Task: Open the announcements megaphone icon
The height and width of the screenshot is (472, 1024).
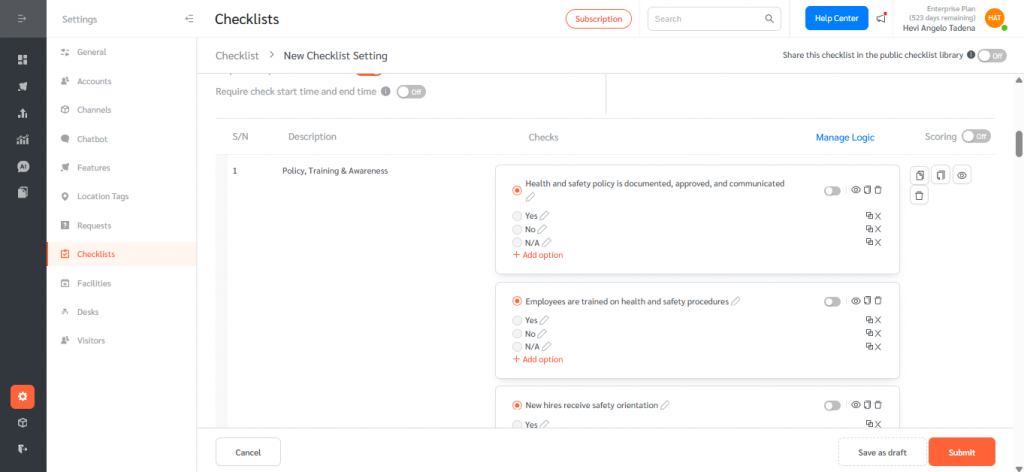Action: pos(881,18)
